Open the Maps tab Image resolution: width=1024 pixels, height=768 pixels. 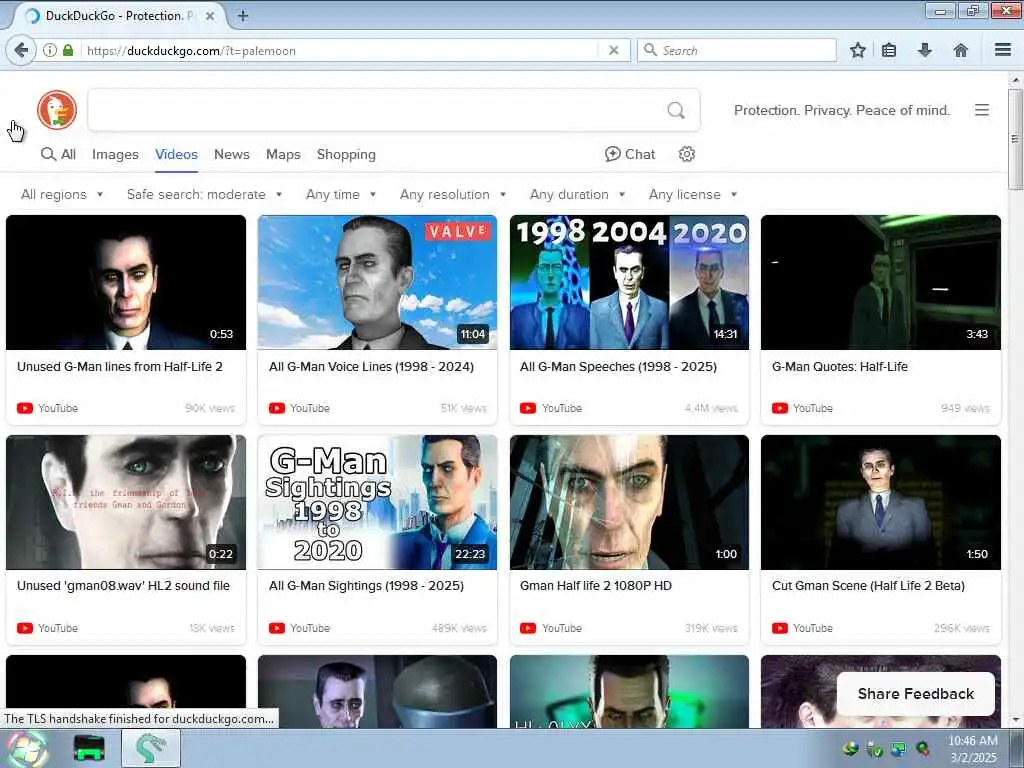coord(283,154)
